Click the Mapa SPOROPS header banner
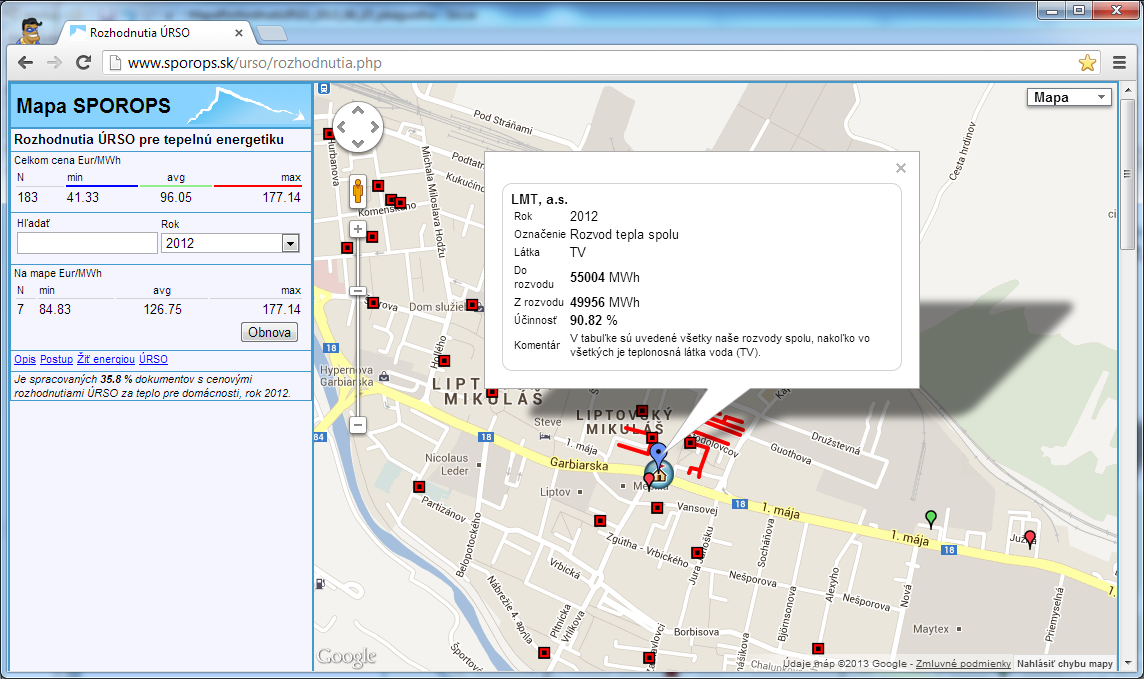The image size is (1144, 679). [x=161, y=105]
